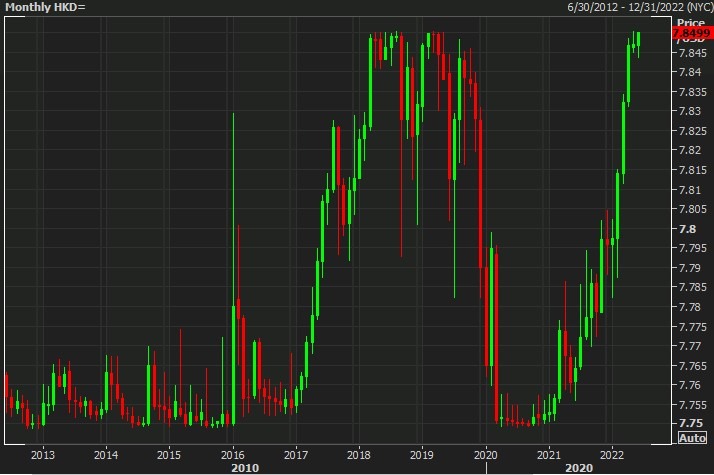Click the 2013 label on the time axis

[x=43, y=455]
